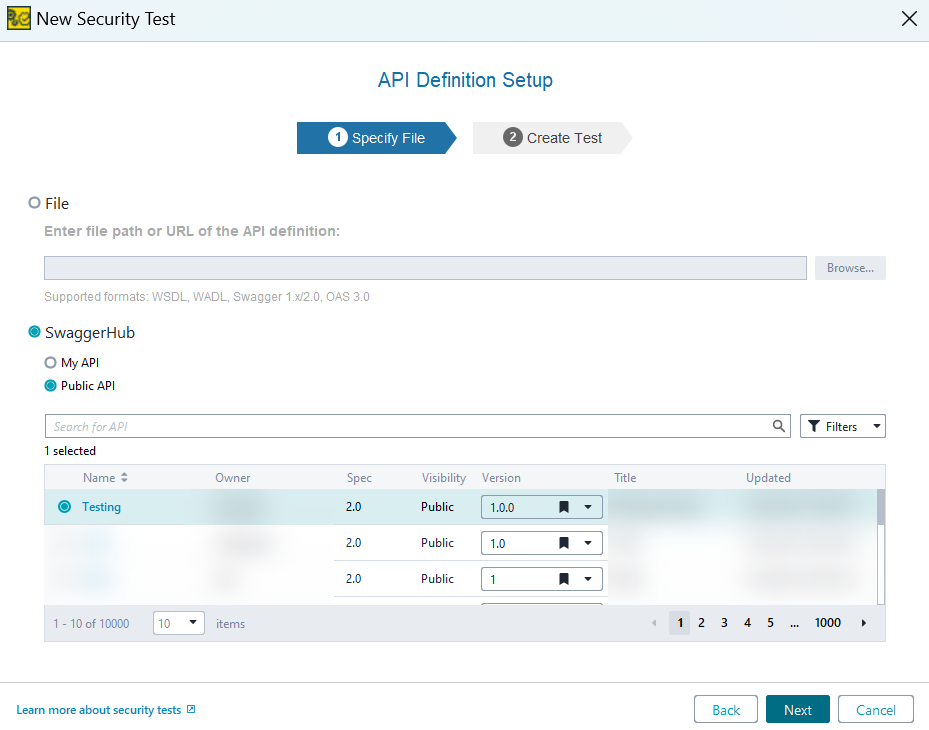This screenshot has width=929, height=730.
Task: Choose the My API option
Action: point(50,362)
